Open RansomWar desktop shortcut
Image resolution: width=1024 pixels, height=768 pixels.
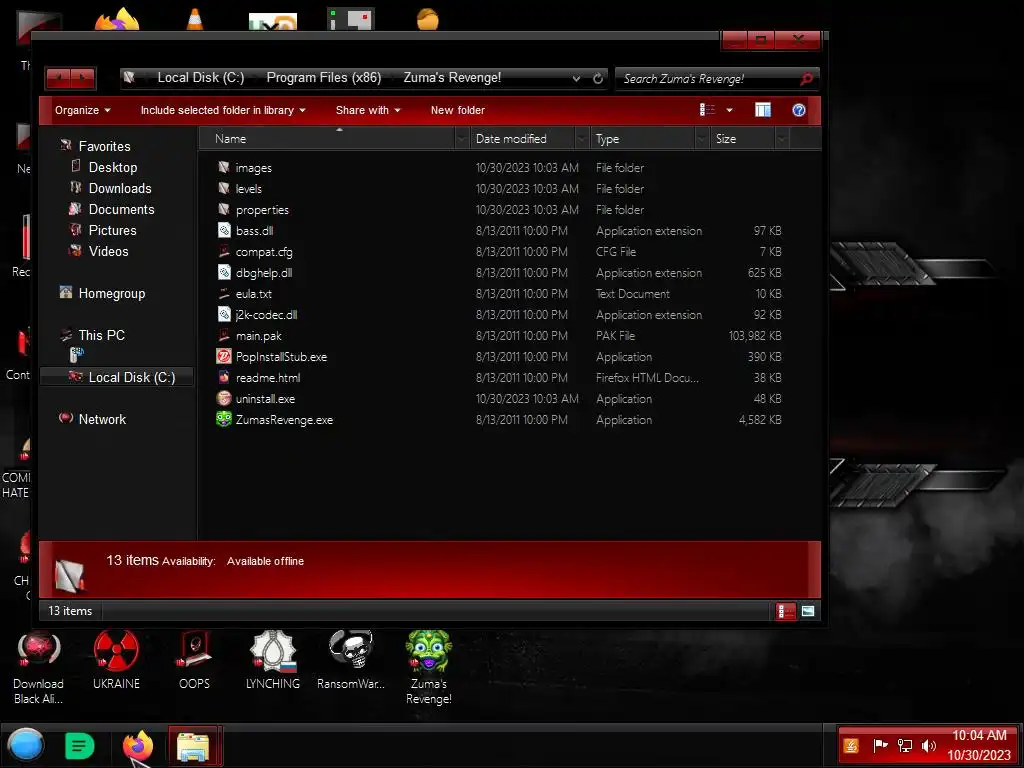tap(351, 660)
